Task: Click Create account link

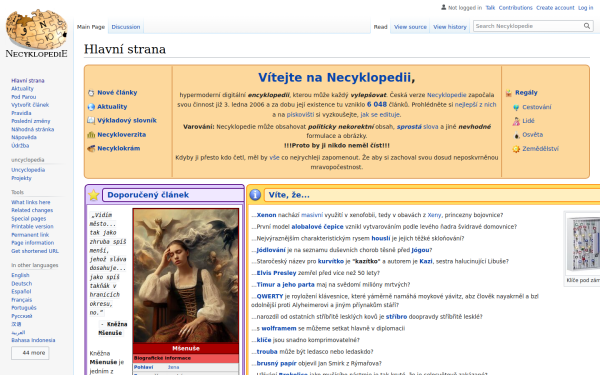Action: (x=555, y=8)
